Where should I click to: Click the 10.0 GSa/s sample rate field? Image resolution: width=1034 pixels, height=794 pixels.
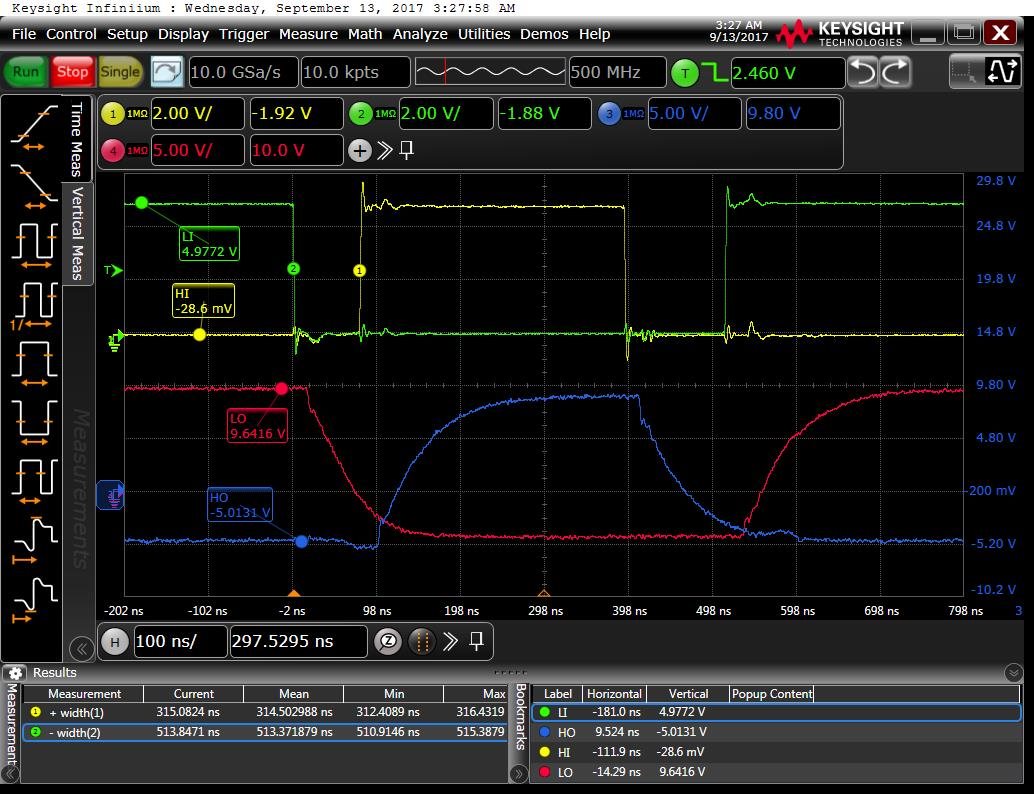point(243,72)
